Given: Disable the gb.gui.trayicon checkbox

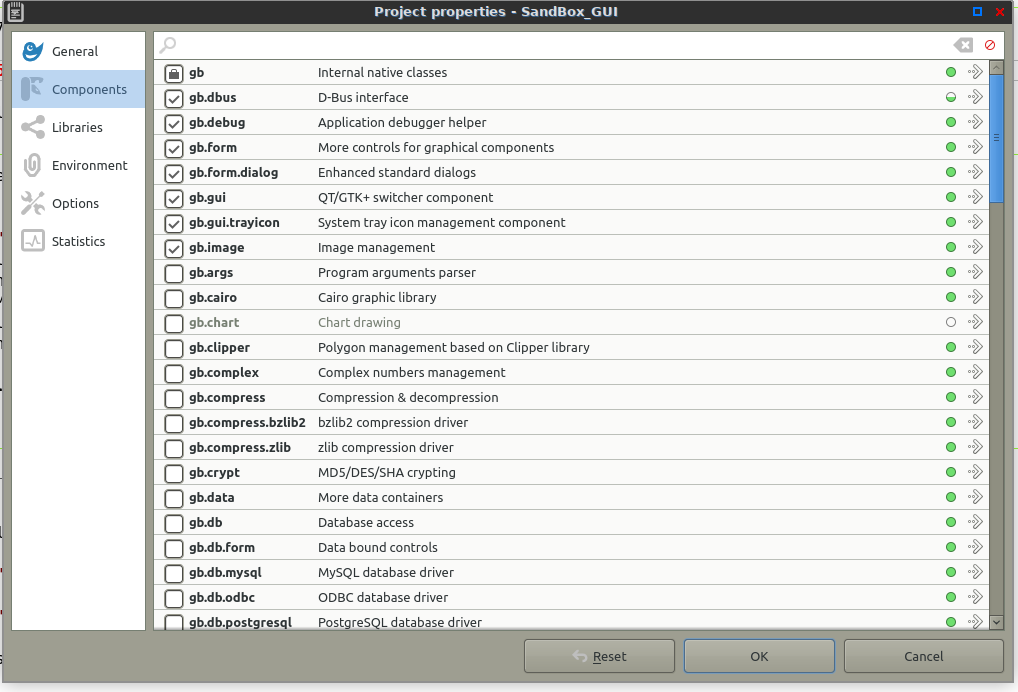Looking at the screenshot, I should pos(174,223).
